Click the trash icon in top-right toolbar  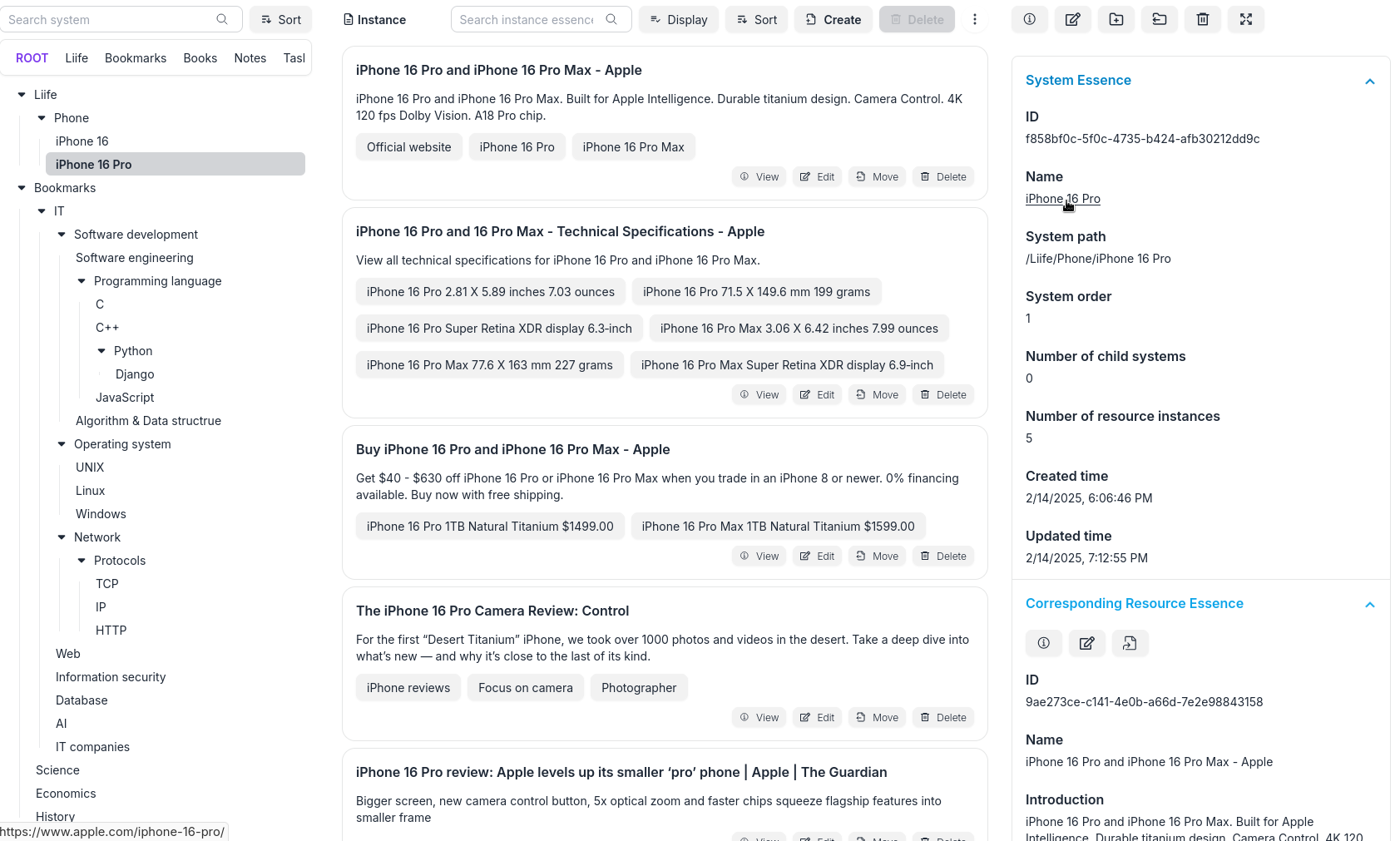click(1203, 19)
